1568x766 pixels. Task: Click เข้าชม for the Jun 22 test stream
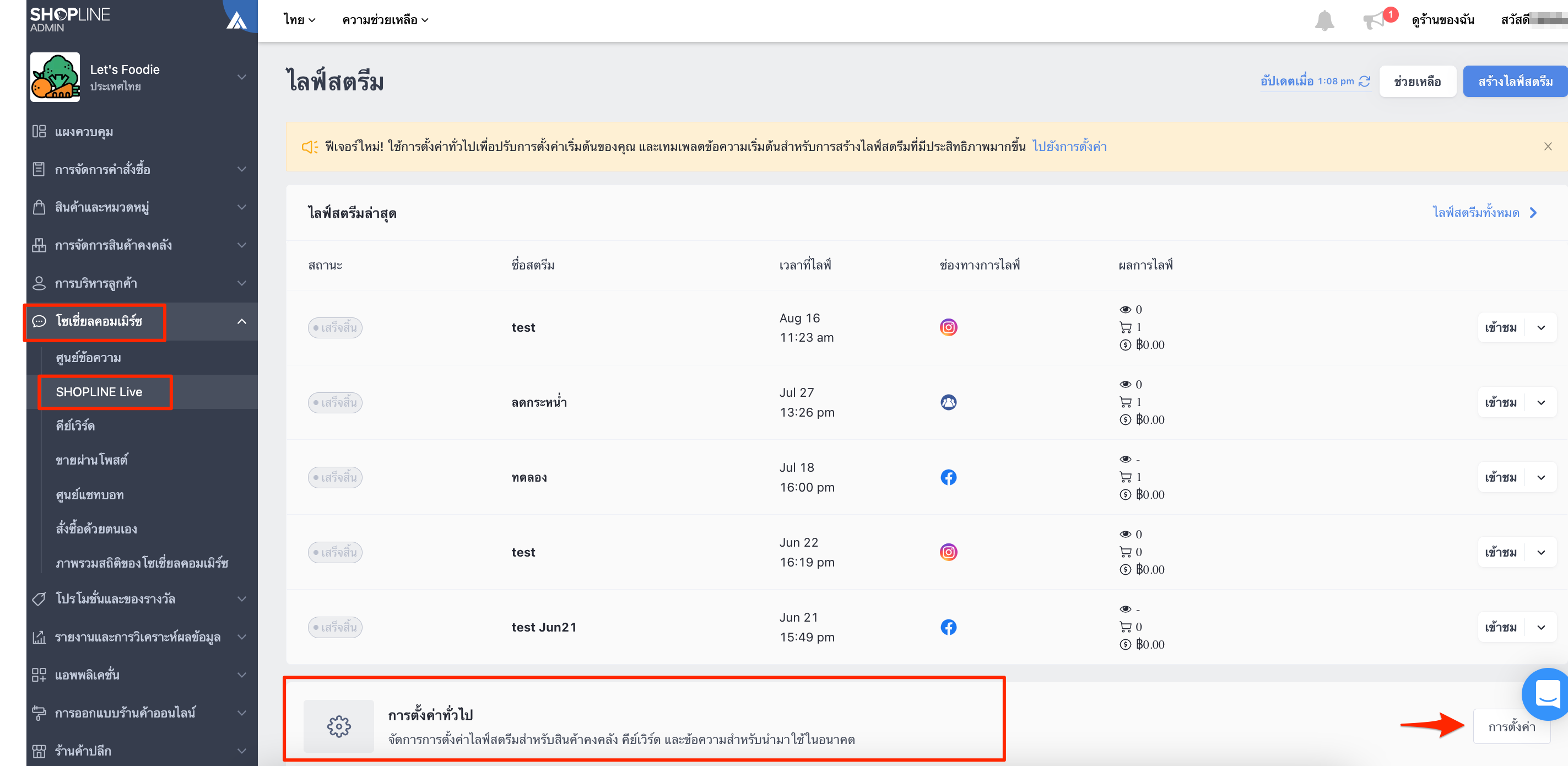click(1500, 552)
